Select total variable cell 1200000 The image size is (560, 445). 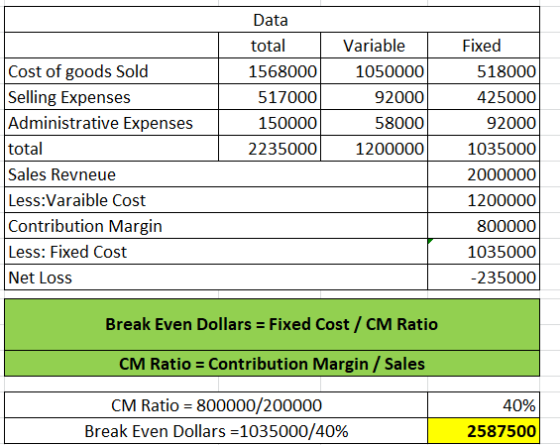[374, 148]
